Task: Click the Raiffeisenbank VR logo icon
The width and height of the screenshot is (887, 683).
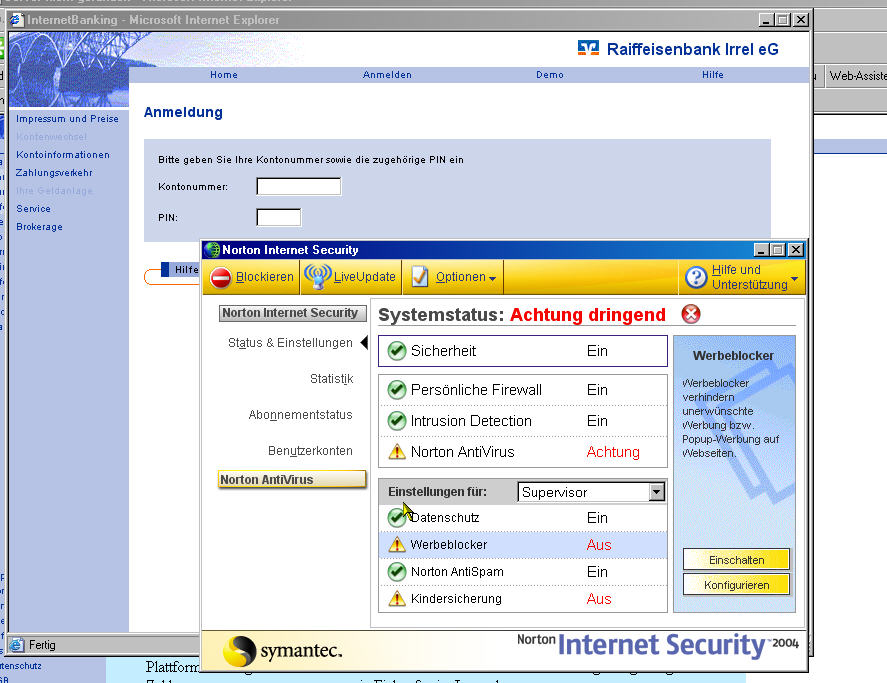Action: [x=588, y=48]
